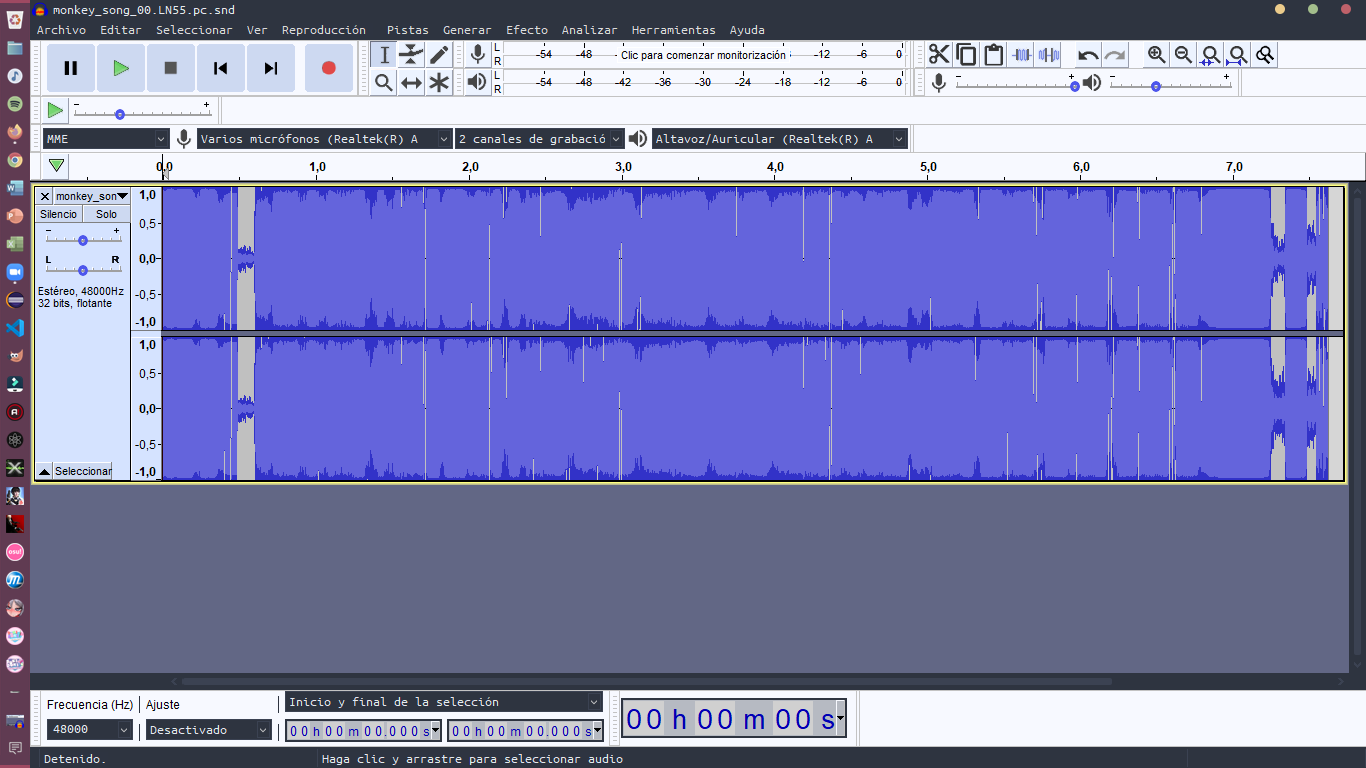Skip to end of the track

(271, 68)
